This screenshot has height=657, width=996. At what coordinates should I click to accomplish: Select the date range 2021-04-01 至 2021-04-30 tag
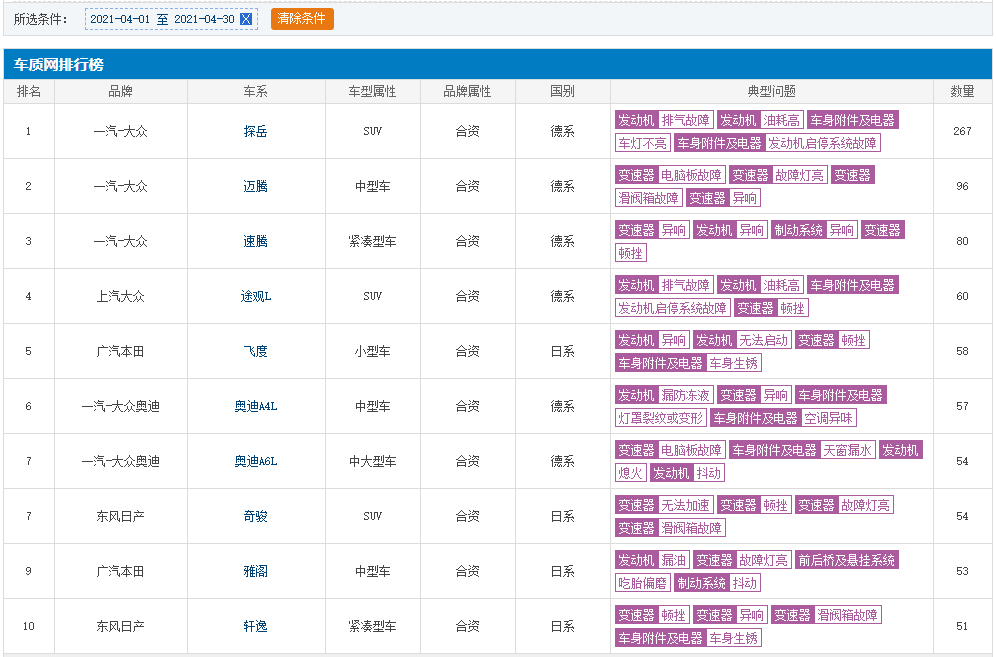click(x=172, y=19)
